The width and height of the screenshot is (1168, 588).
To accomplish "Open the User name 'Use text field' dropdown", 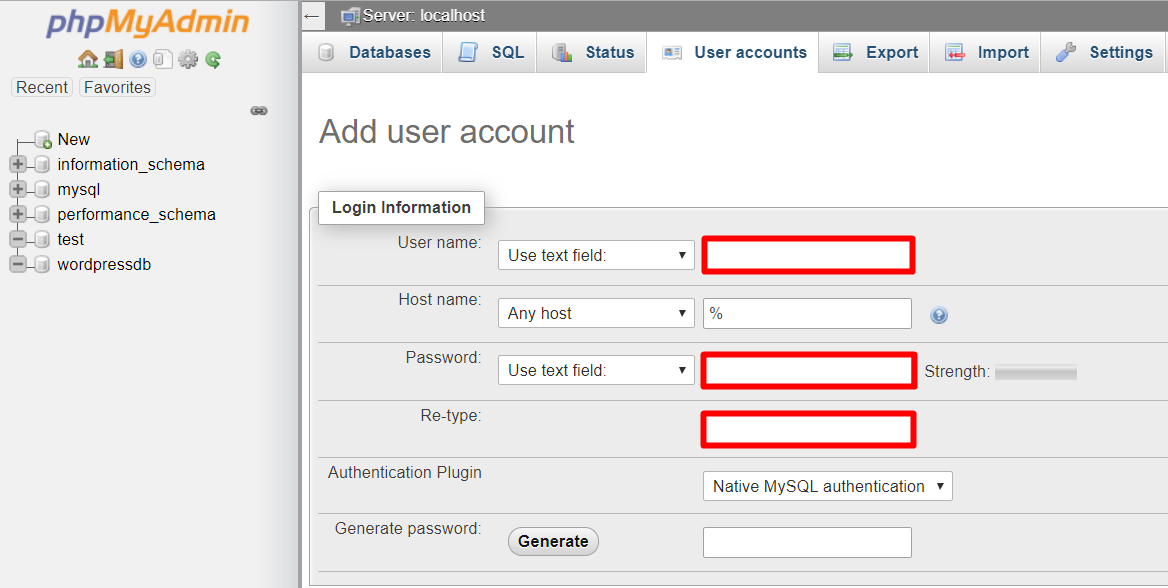I will [596, 255].
